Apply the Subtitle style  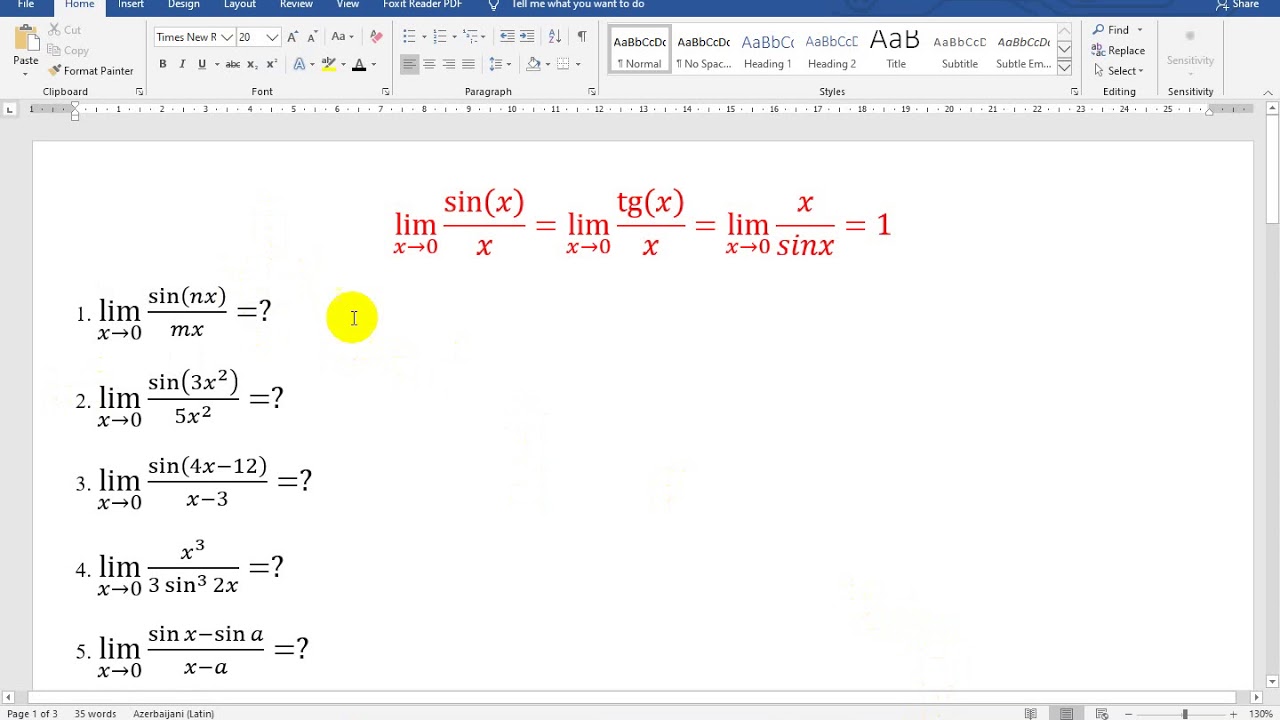pos(960,50)
